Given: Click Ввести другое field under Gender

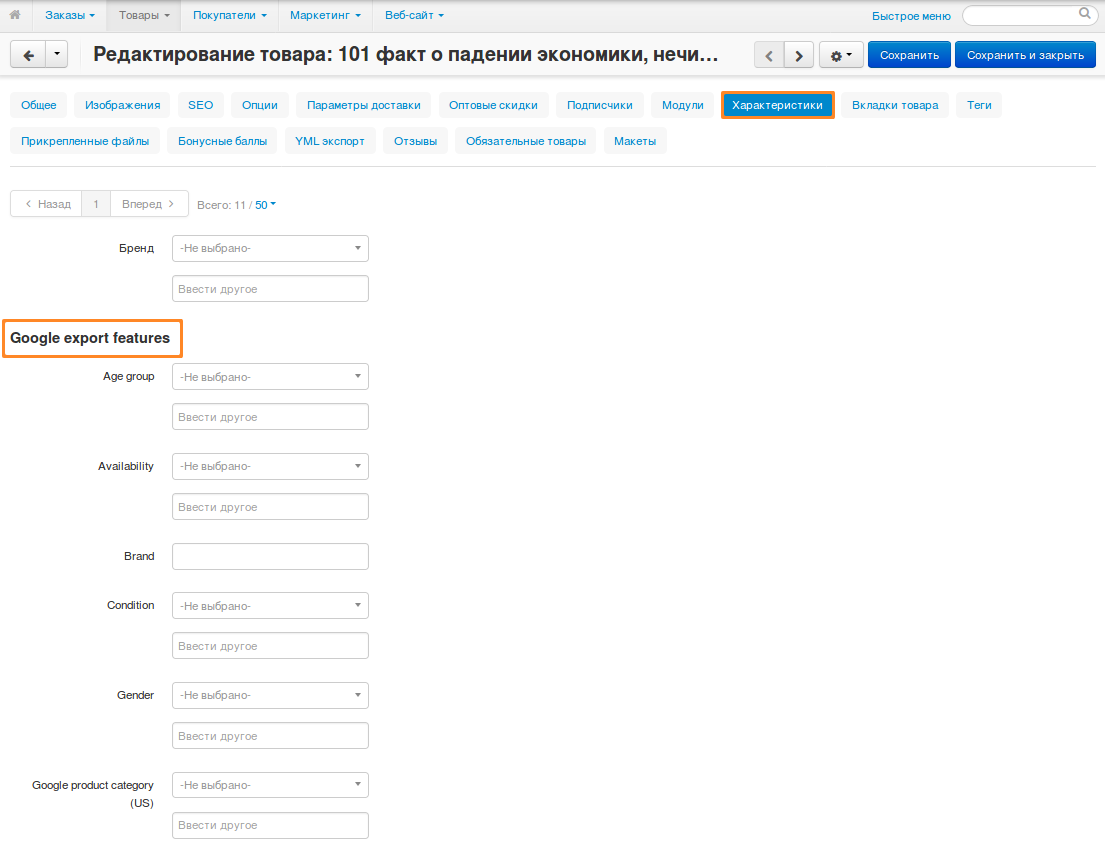Looking at the screenshot, I should (x=270, y=735).
